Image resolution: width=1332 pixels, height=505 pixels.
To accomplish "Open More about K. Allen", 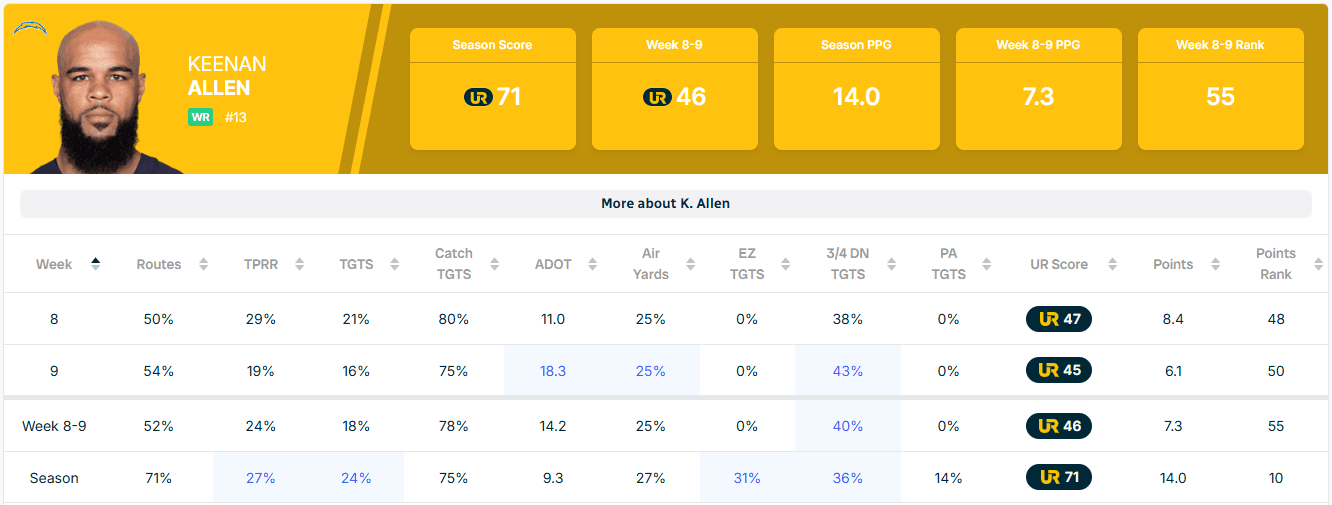I will coord(665,204).
